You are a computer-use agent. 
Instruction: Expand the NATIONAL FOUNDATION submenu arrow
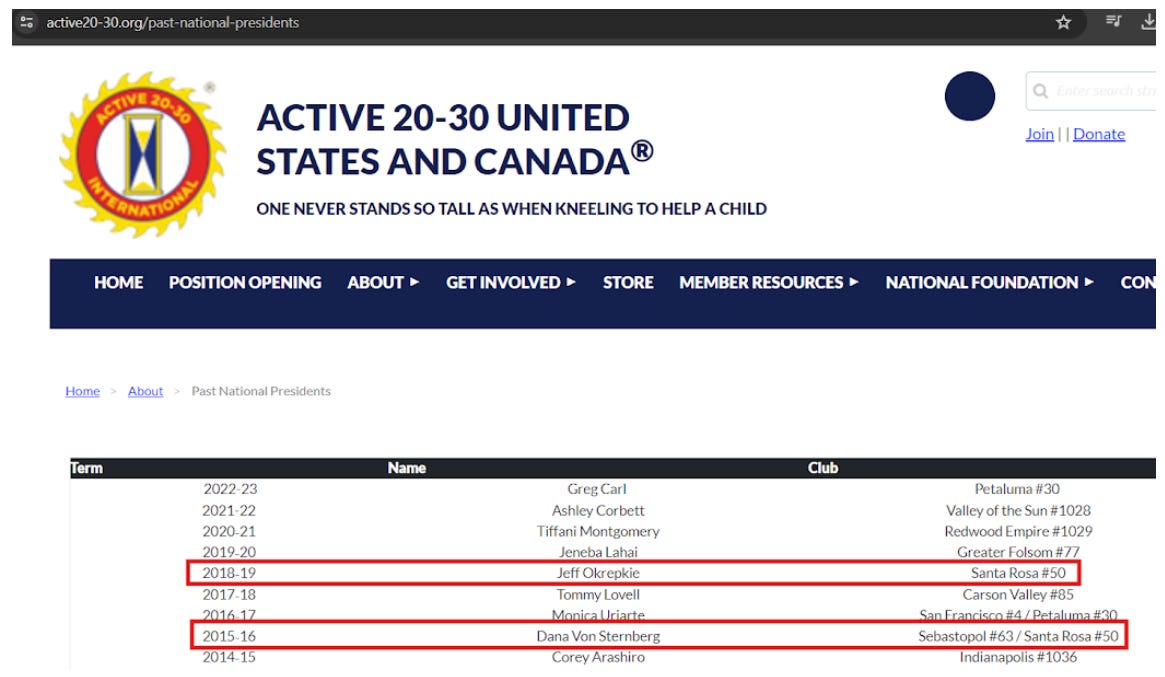point(1089,282)
